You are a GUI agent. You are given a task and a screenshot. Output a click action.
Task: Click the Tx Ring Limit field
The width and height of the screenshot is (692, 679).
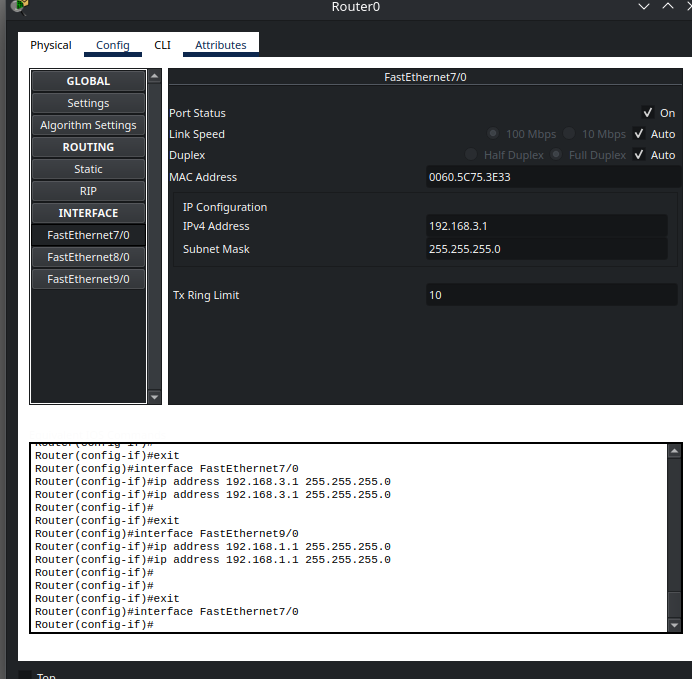coord(551,295)
